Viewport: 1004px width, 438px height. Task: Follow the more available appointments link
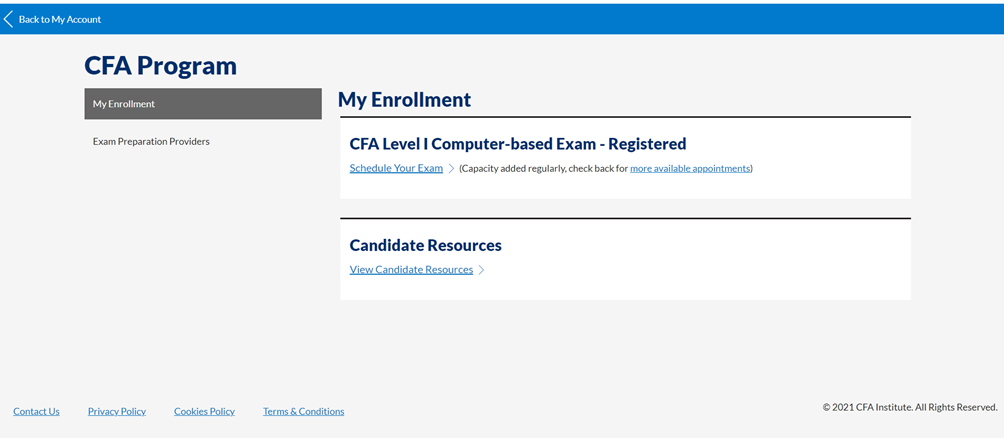690,169
